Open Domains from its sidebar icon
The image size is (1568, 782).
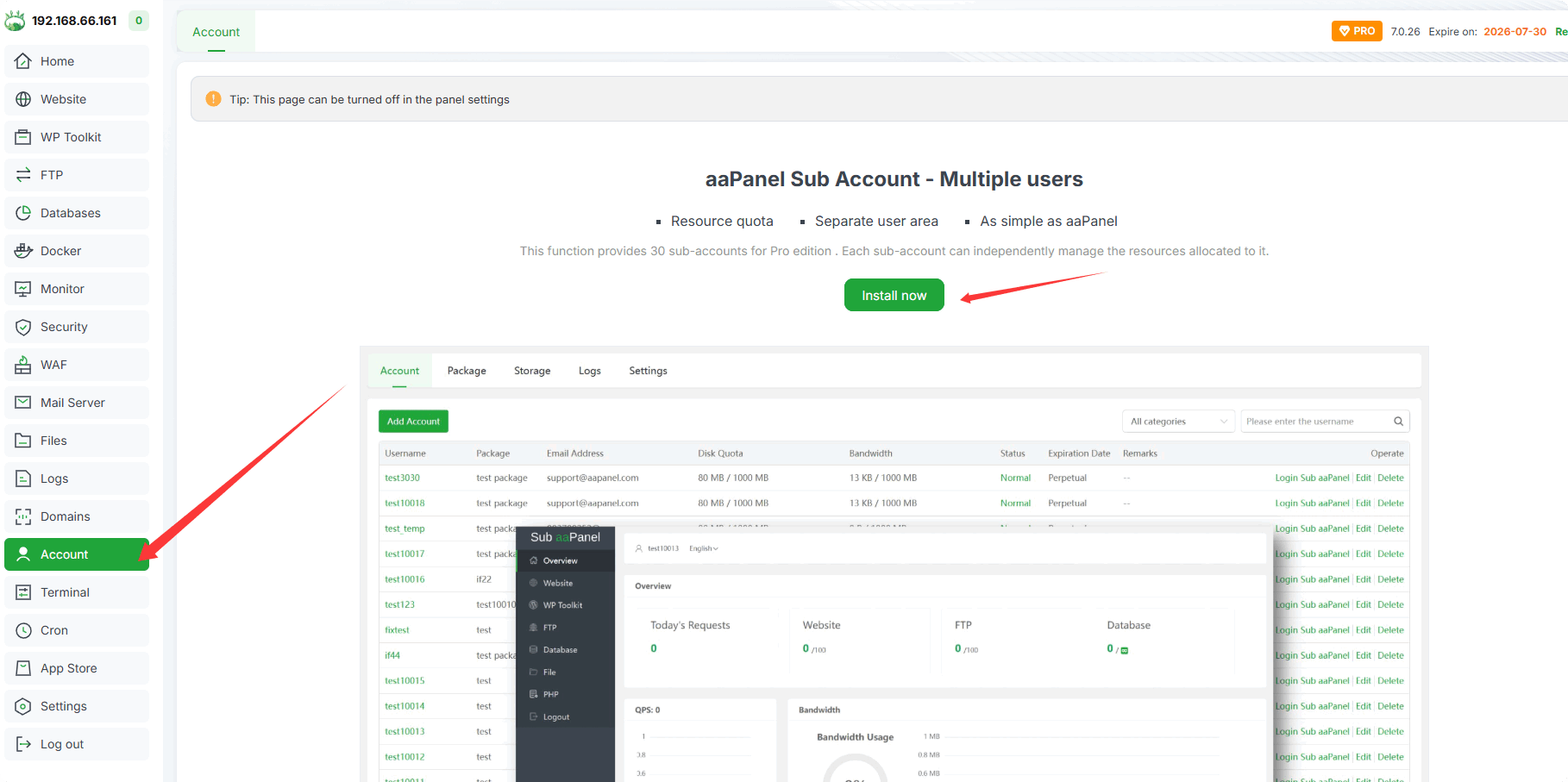23,516
